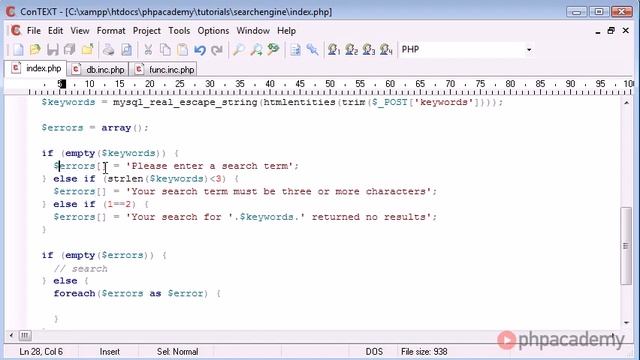This screenshot has width=640, height=360.
Task: Open the Options menu
Action: 213,31
